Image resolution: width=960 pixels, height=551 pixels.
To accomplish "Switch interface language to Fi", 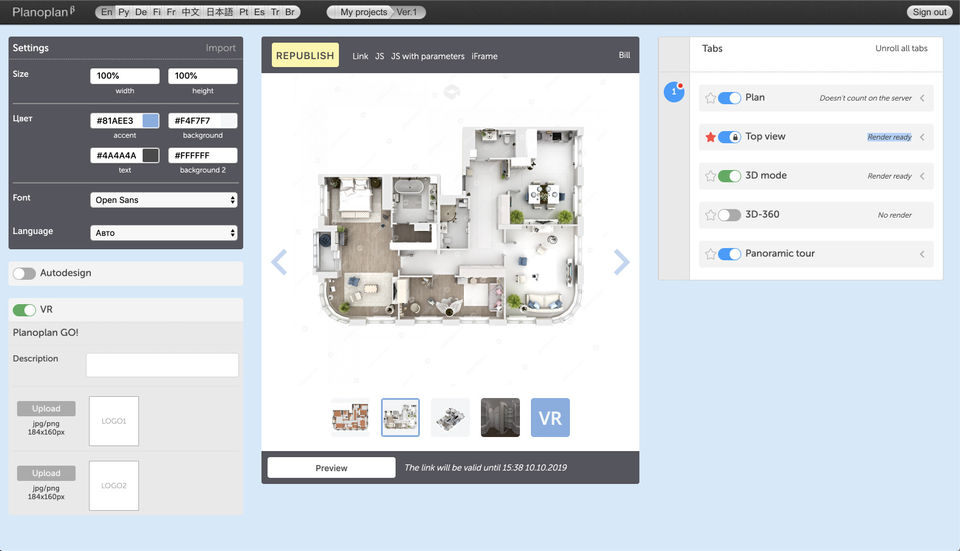I will pos(157,12).
